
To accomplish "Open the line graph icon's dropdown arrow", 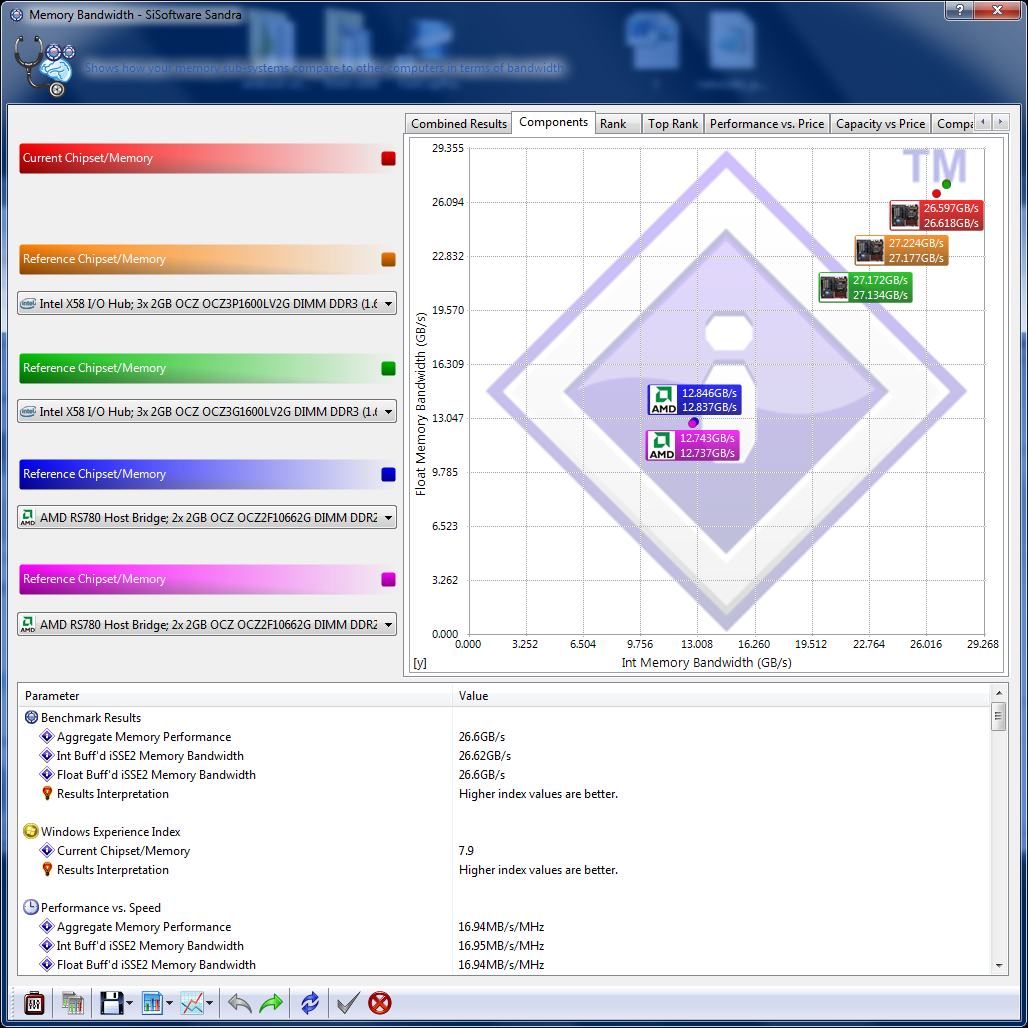I will point(209,1003).
